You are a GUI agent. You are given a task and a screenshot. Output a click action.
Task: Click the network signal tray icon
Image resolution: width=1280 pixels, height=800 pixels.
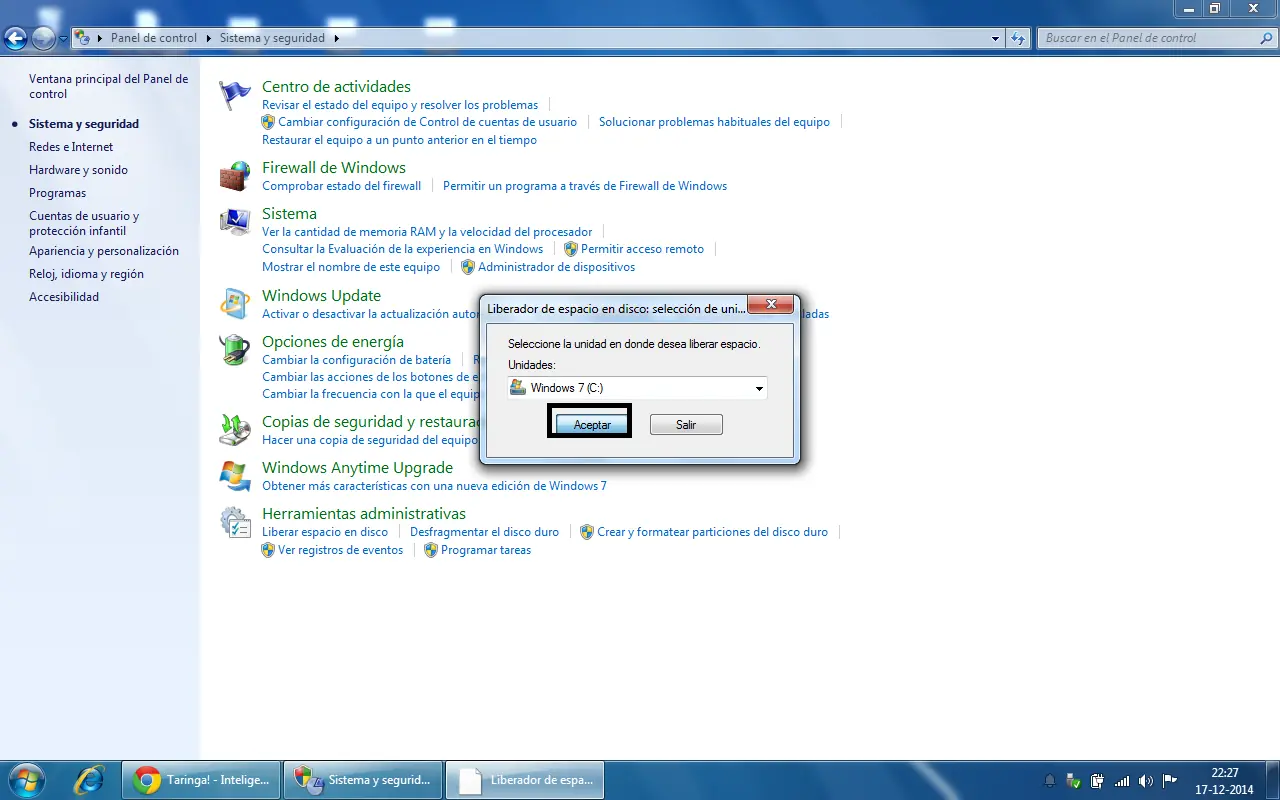[x=1122, y=780]
